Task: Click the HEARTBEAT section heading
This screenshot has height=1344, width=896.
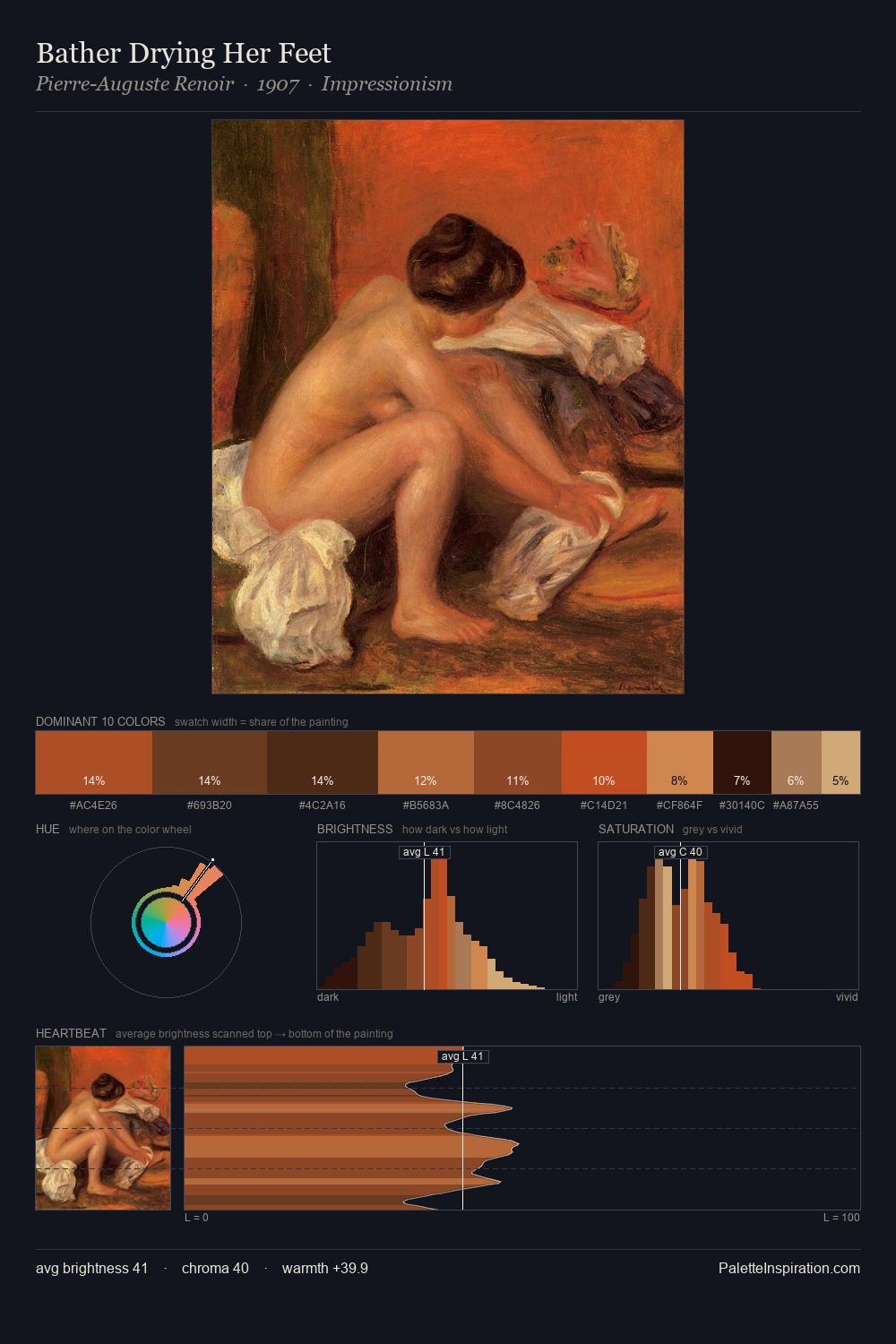Action: (x=71, y=1033)
